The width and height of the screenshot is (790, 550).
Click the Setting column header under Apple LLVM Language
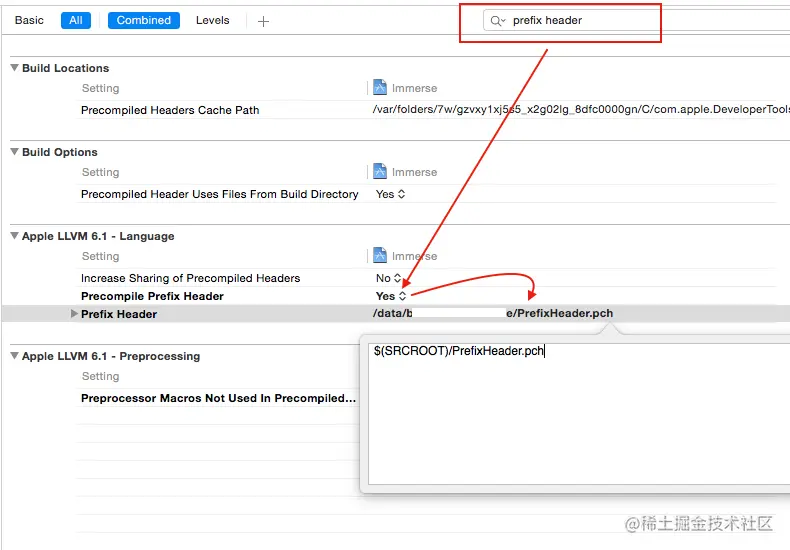click(101, 256)
